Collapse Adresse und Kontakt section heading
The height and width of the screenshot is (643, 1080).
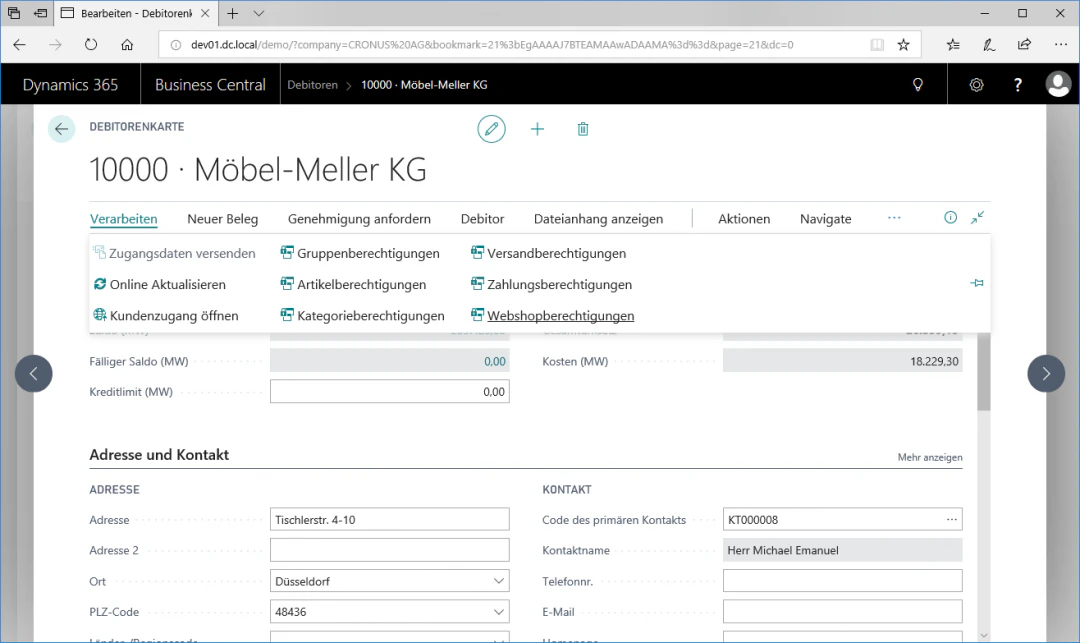point(159,454)
